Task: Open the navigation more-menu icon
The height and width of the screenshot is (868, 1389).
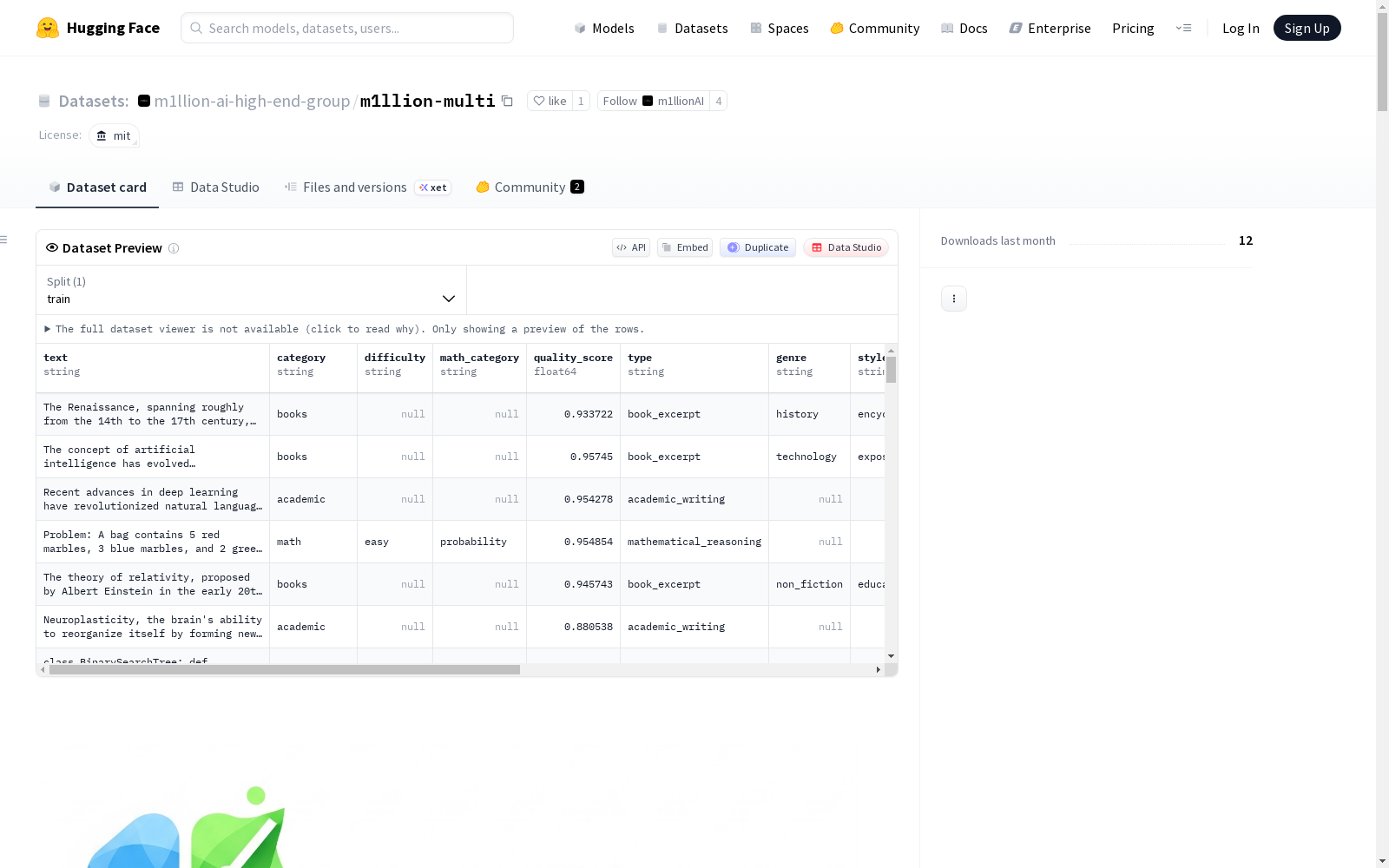Action: coord(1183,28)
